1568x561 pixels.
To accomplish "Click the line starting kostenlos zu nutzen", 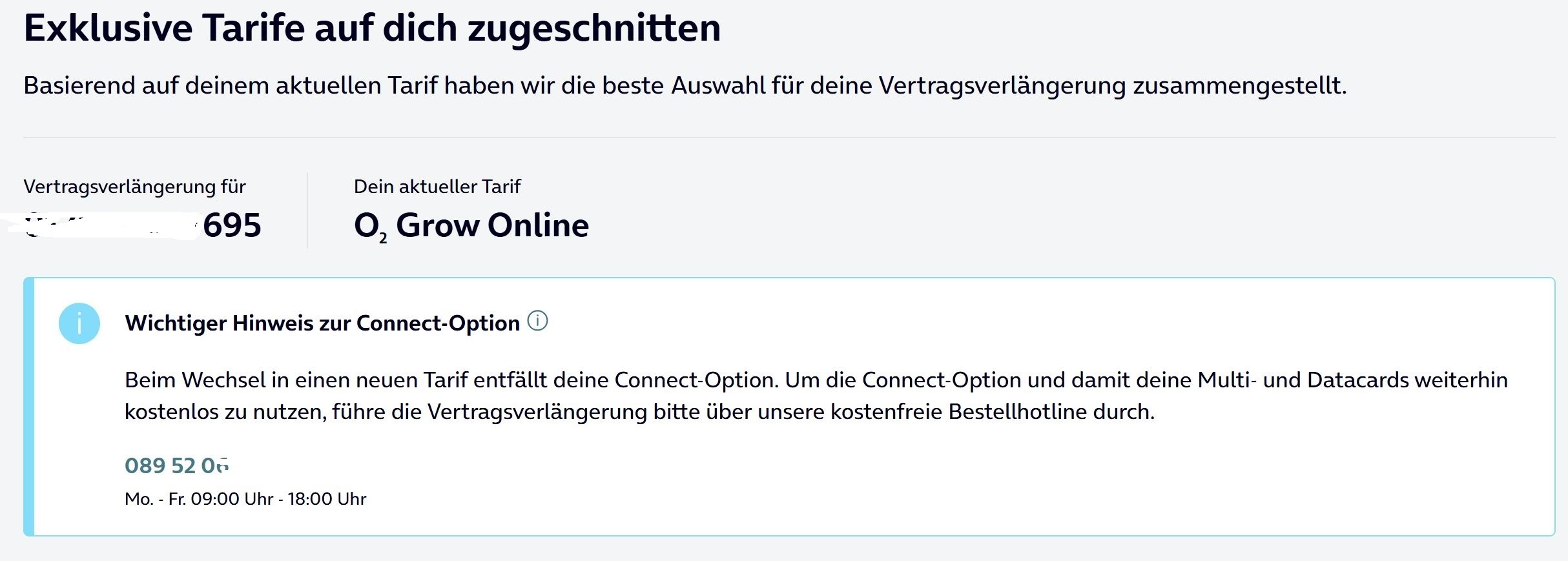I will 639,412.
